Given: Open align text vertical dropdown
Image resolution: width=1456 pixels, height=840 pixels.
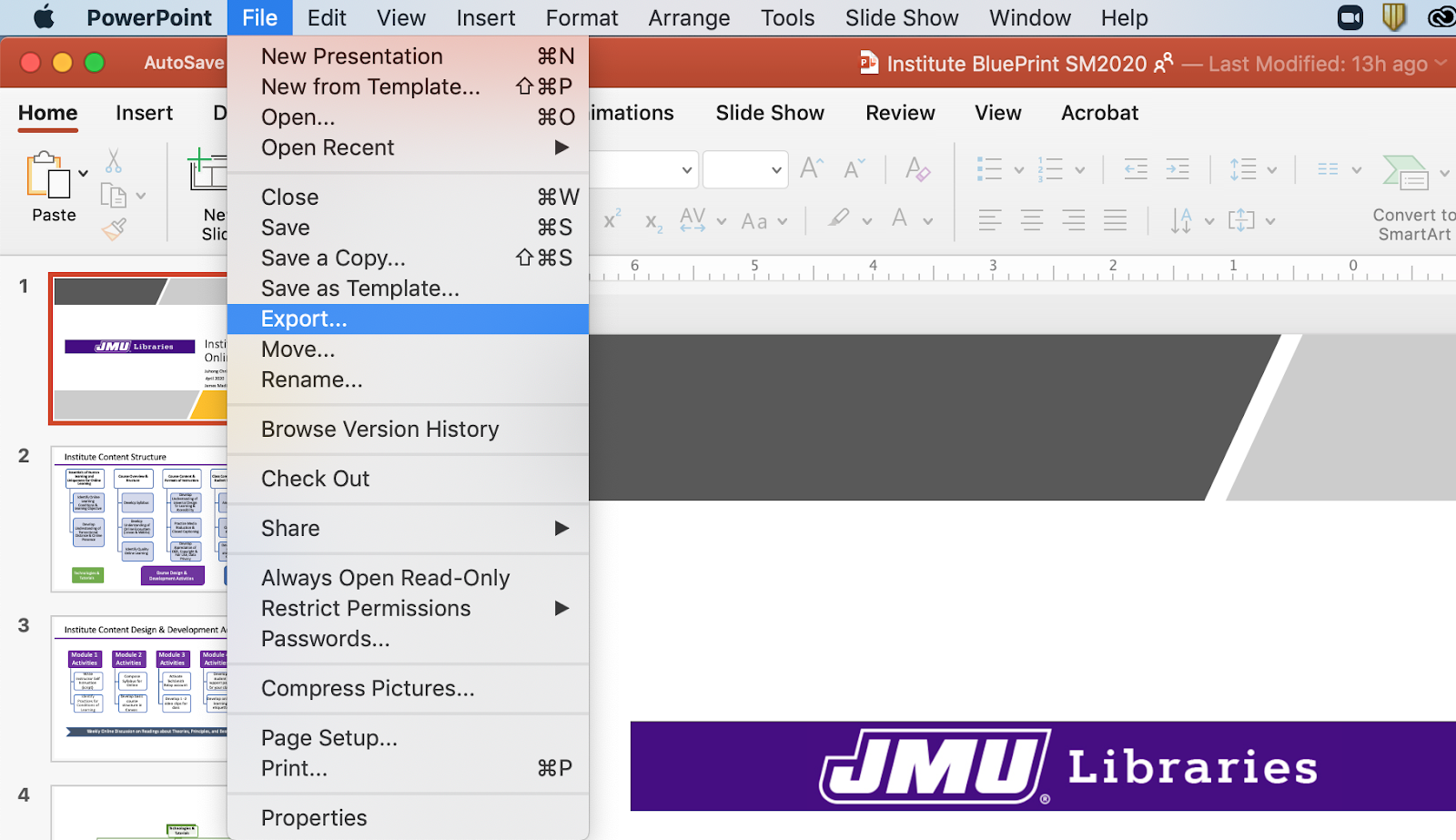Looking at the screenshot, I should [x=1270, y=221].
